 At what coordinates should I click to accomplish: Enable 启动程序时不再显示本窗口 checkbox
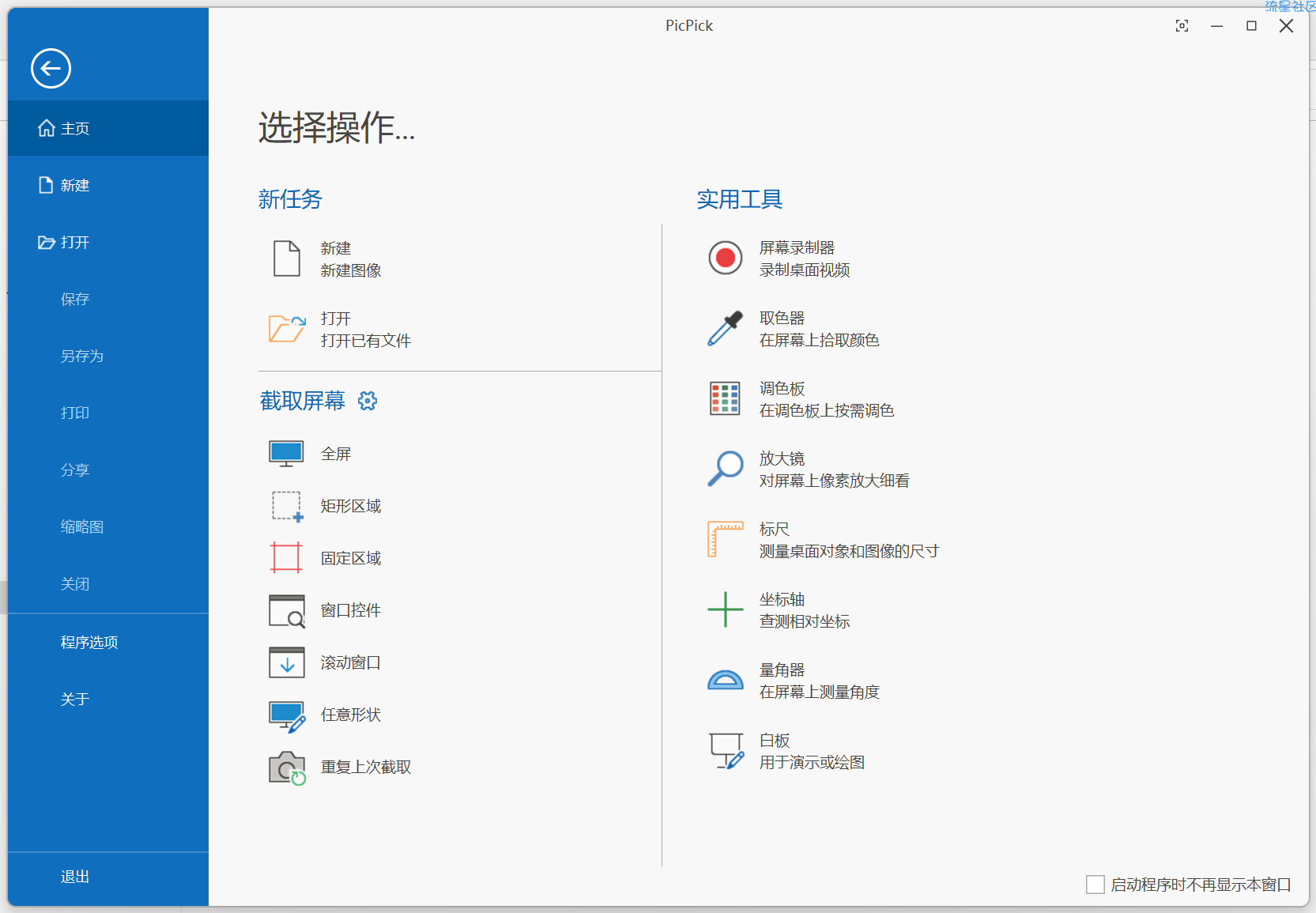(x=1095, y=885)
